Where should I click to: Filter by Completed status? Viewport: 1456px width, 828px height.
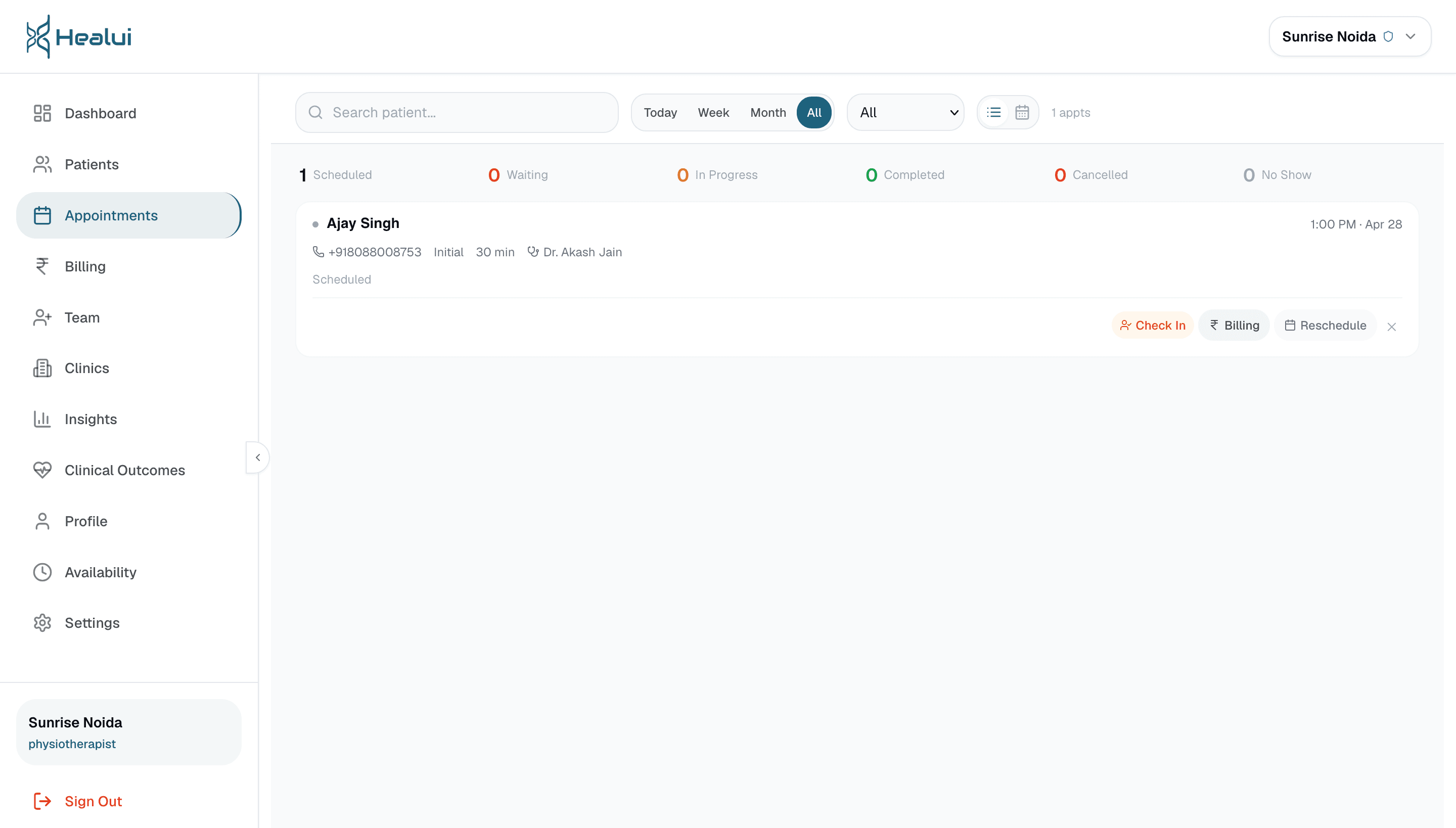905,175
